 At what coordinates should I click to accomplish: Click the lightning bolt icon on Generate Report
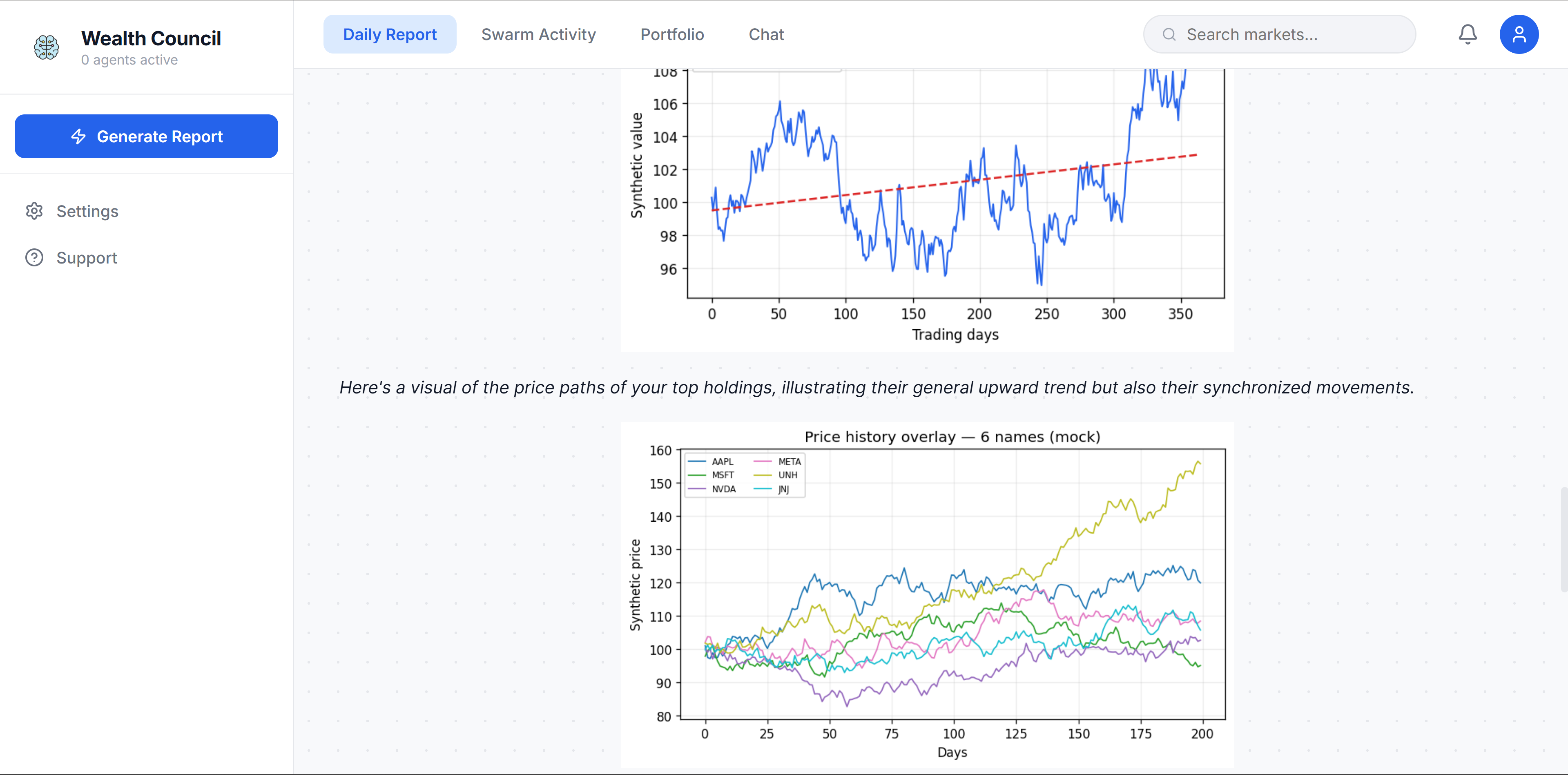78,136
